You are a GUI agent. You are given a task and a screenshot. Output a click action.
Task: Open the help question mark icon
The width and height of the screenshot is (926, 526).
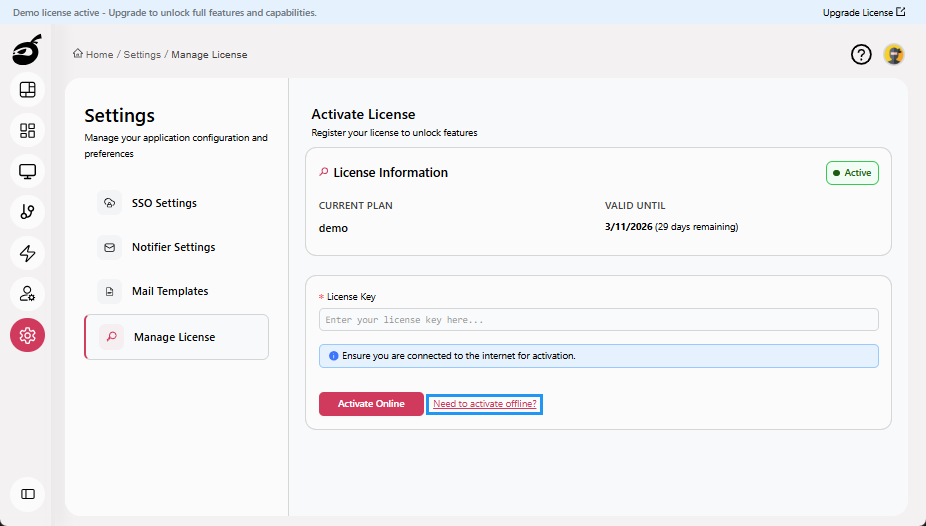point(861,55)
